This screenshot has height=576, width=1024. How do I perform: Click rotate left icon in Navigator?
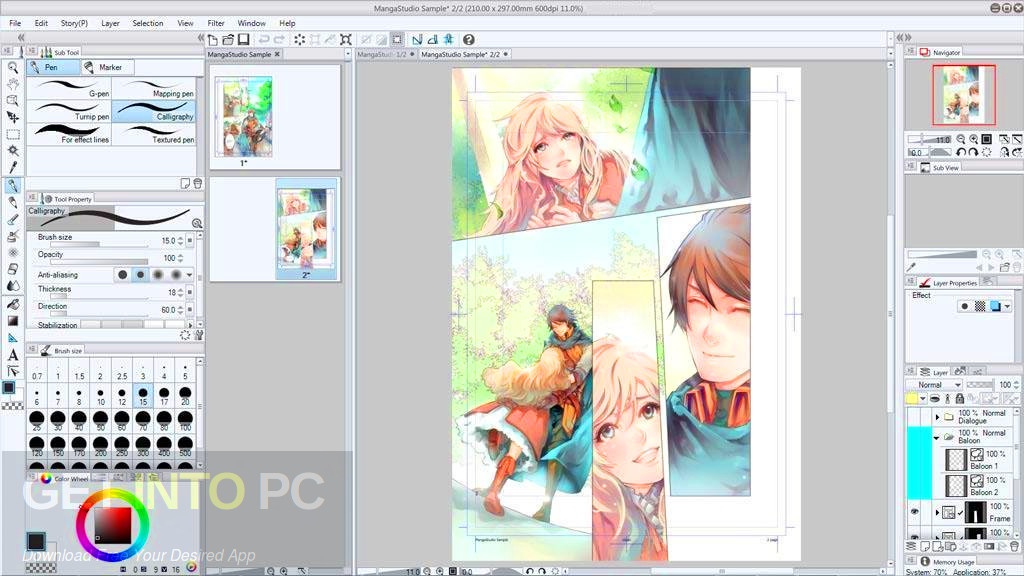coord(961,152)
